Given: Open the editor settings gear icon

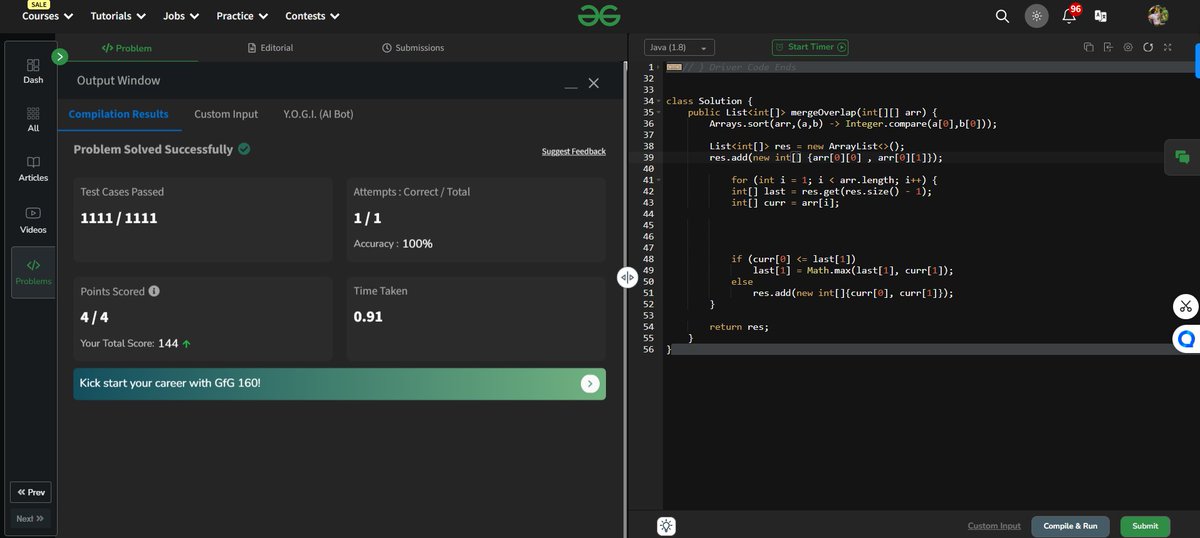Looking at the screenshot, I should [x=1128, y=47].
